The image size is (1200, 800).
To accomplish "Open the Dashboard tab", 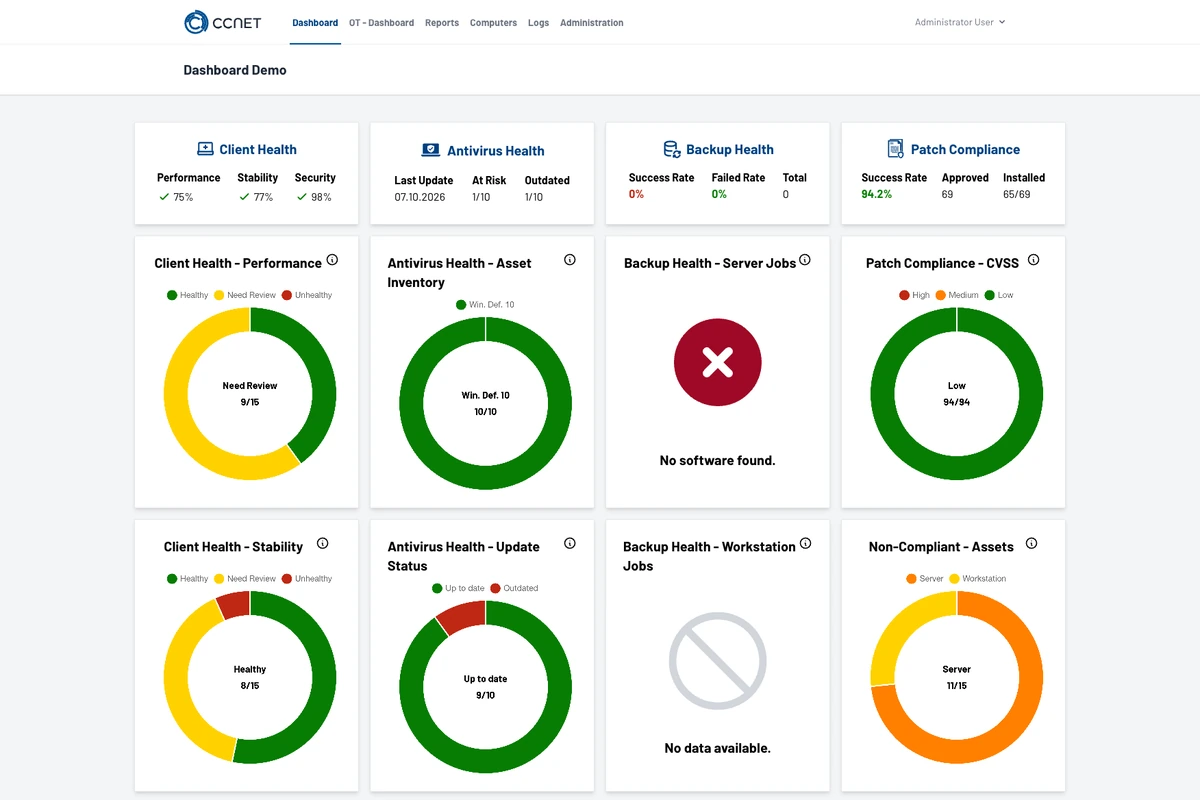I will pyautogui.click(x=315, y=23).
